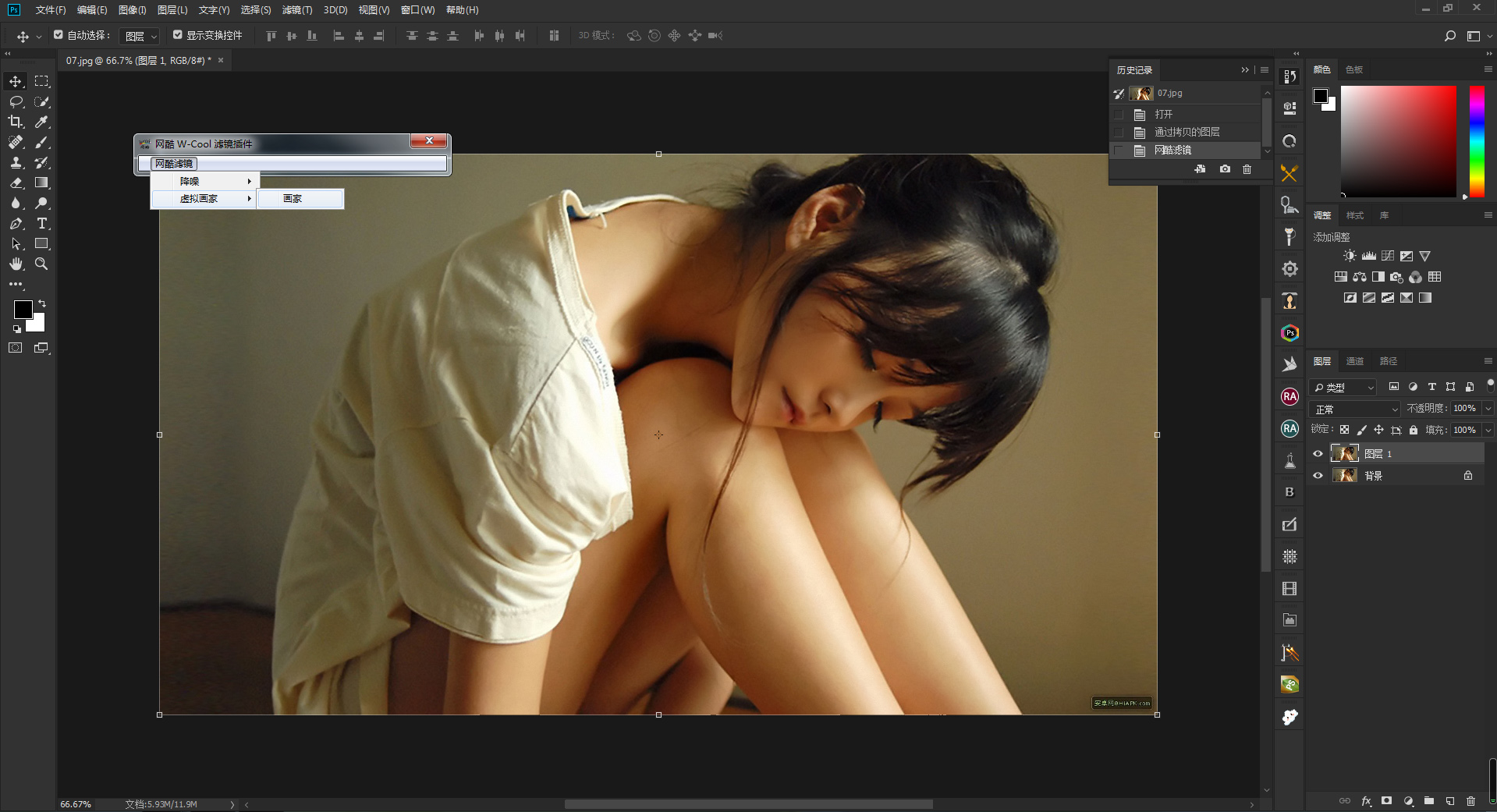Toggle the 自动选择 checkbox

point(59,35)
